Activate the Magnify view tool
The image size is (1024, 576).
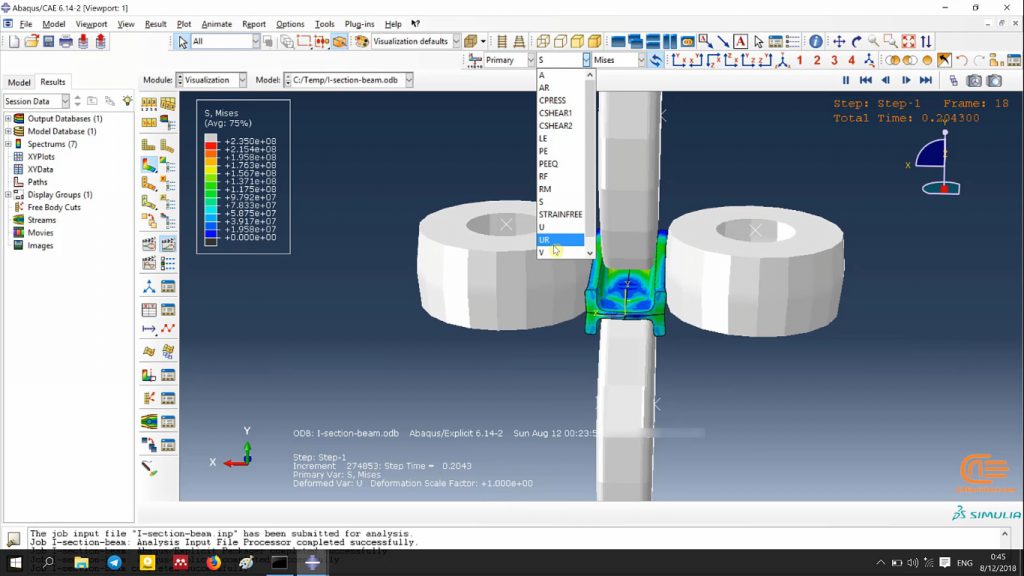[874, 42]
